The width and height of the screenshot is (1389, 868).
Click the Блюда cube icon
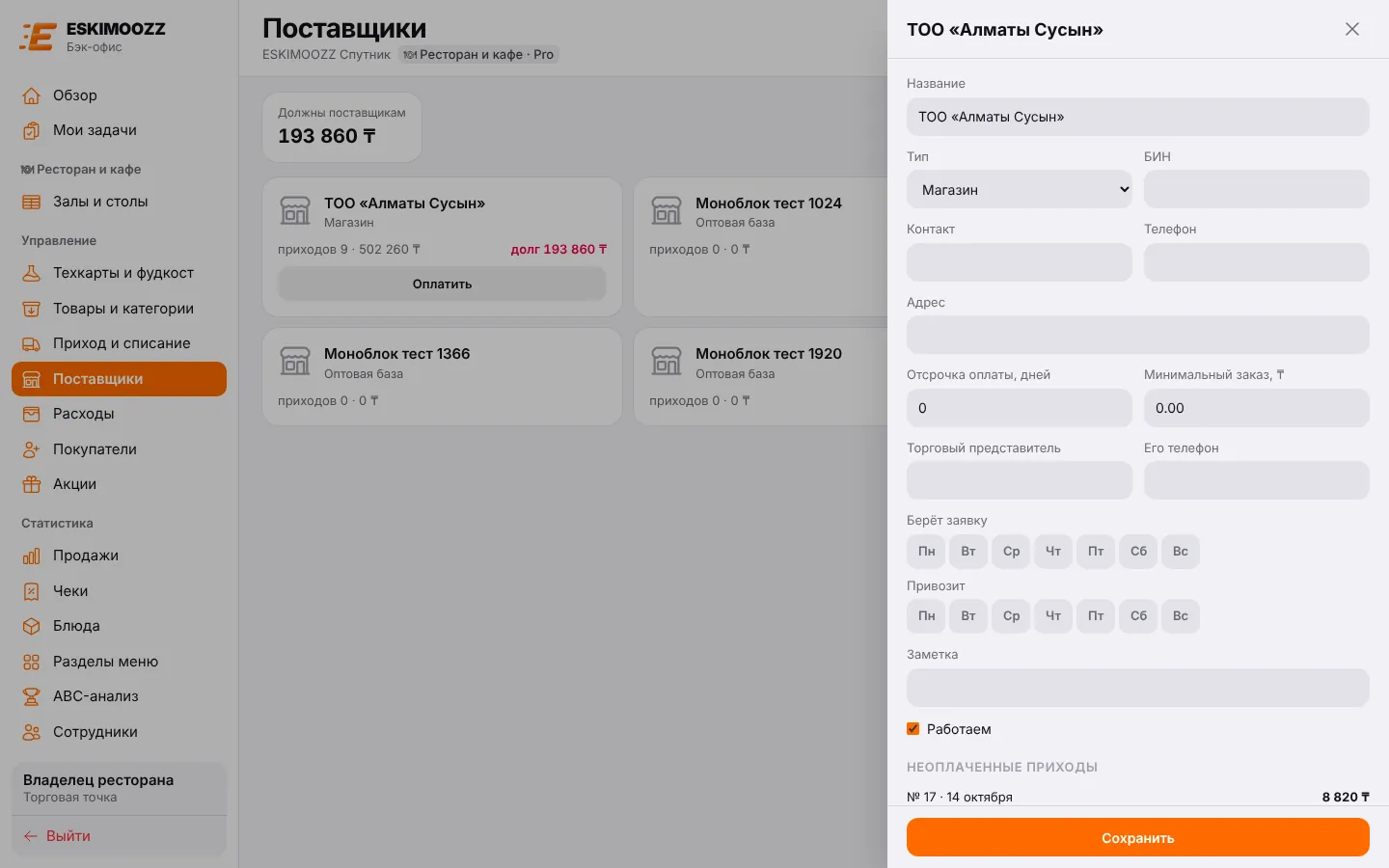click(x=32, y=626)
